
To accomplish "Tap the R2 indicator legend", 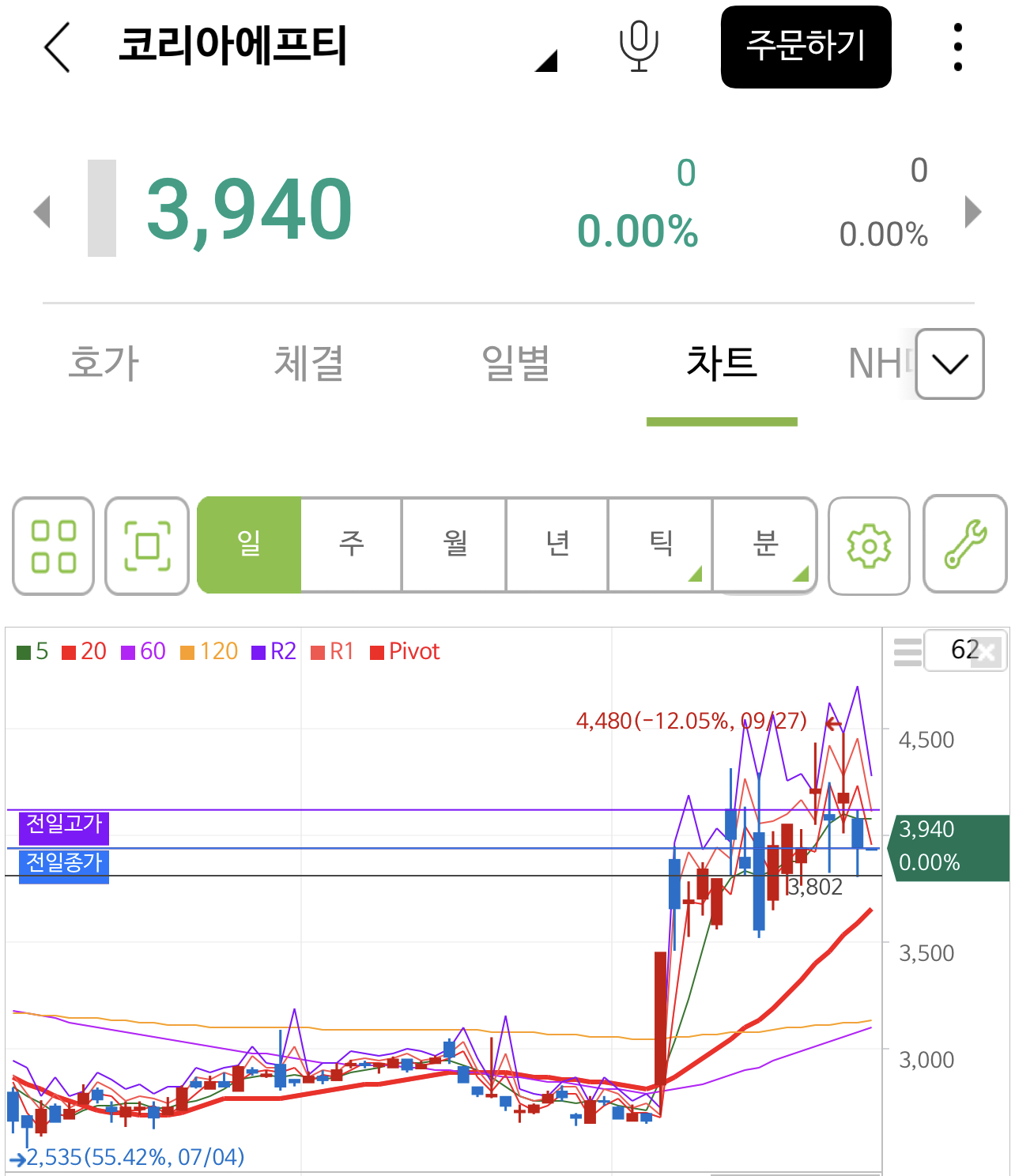I will 274,651.
